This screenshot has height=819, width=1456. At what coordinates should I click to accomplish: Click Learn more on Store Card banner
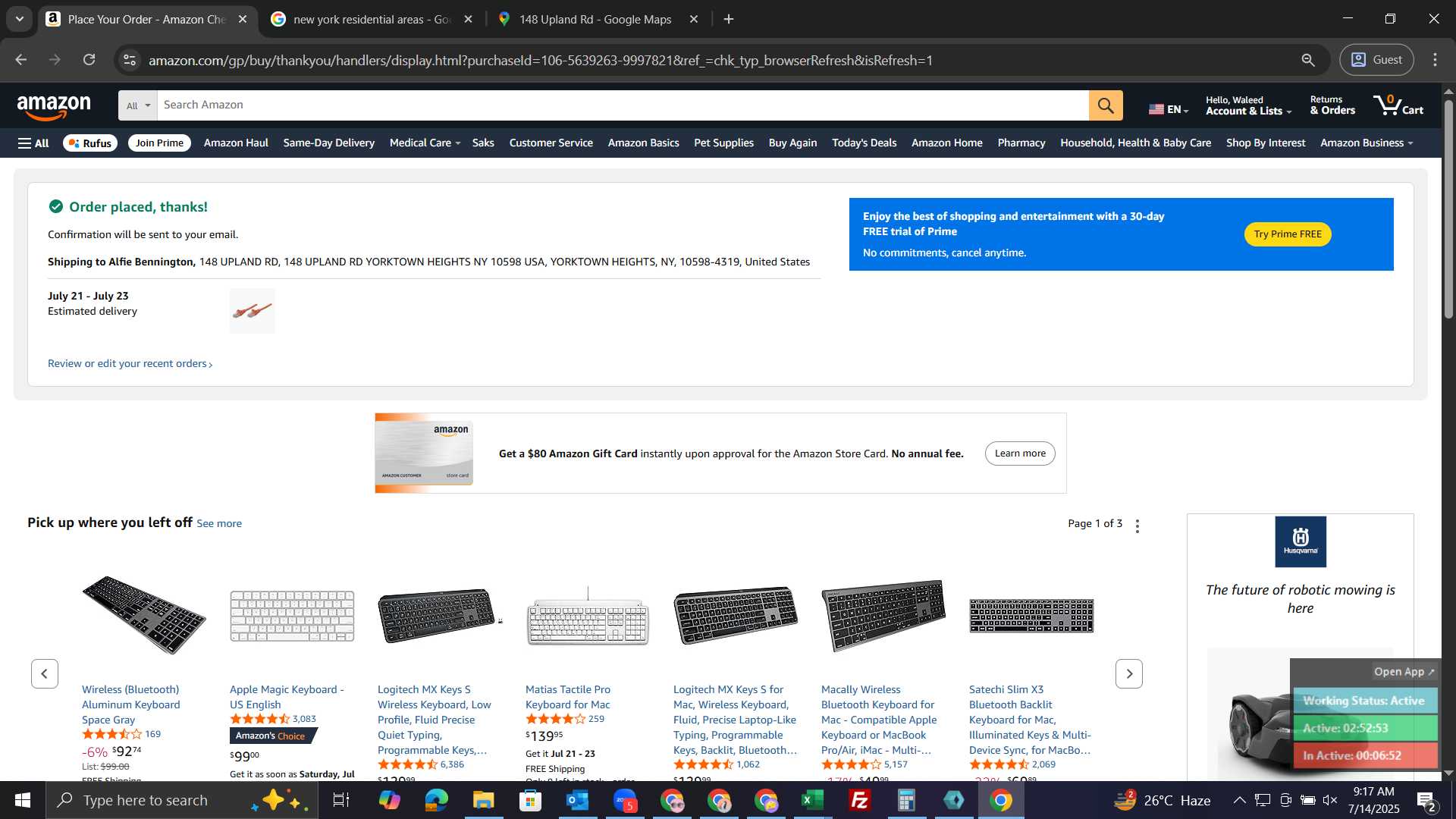point(1020,453)
